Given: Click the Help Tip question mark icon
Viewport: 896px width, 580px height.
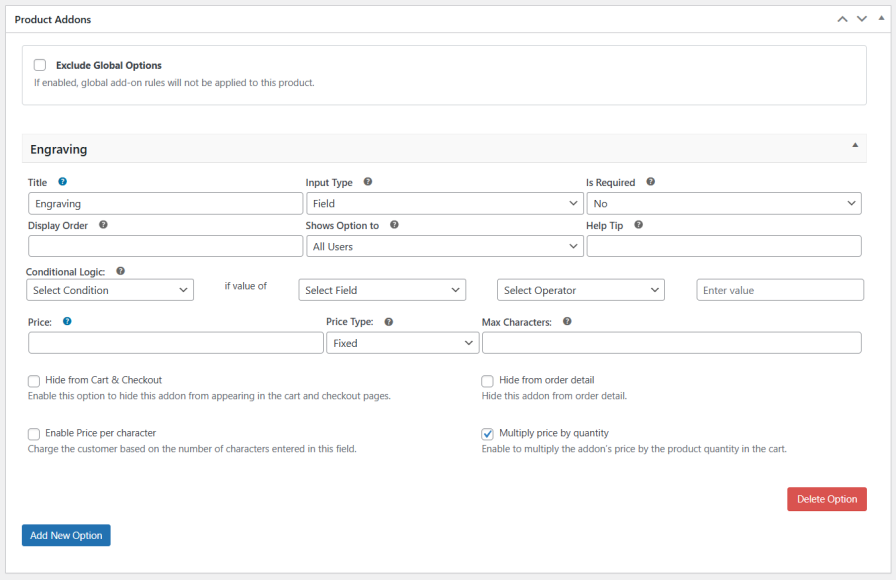Looking at the screenshot, I should pyautogui.click(x=638, y=225).
